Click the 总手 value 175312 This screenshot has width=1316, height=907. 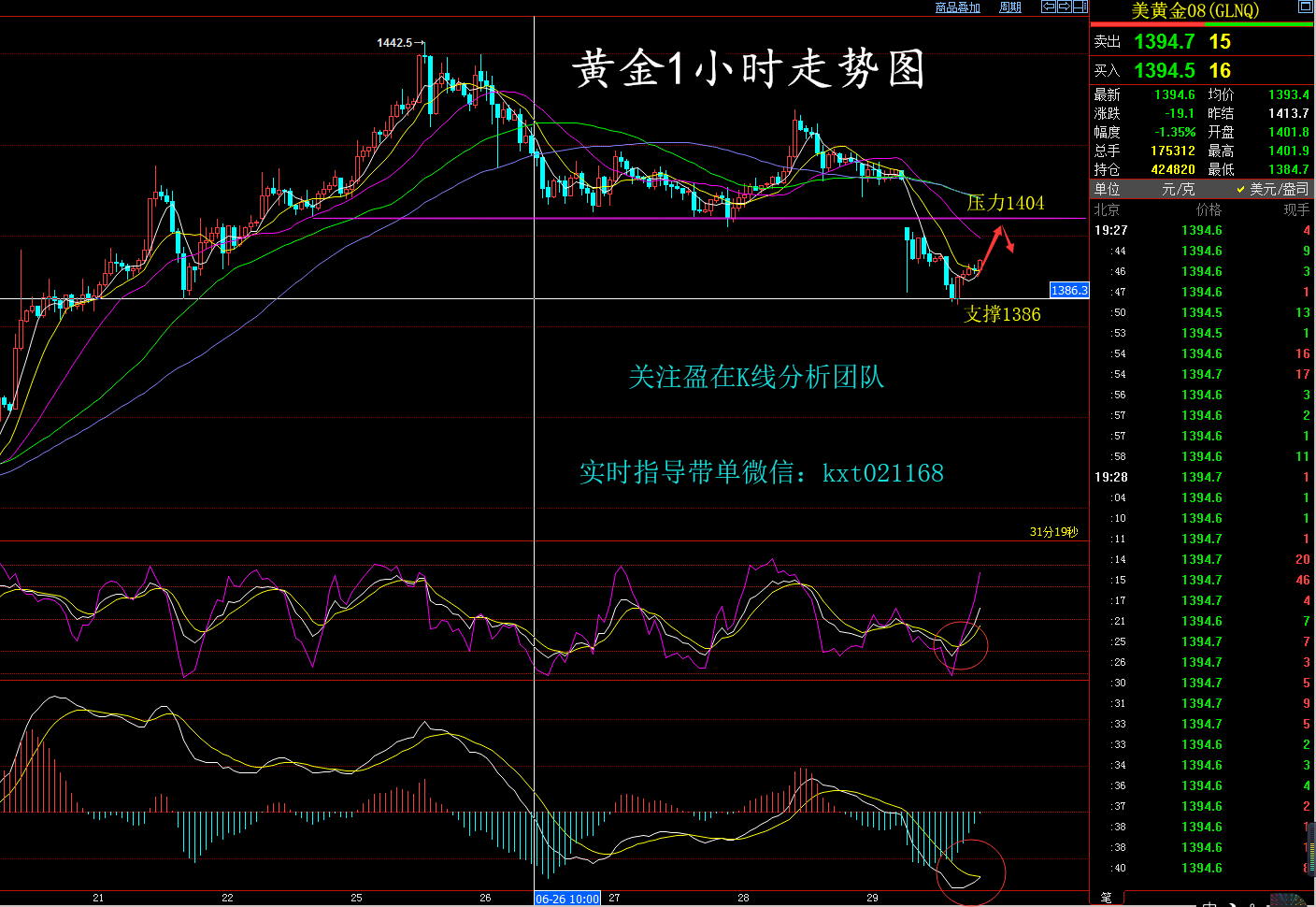coord(1173,151)
